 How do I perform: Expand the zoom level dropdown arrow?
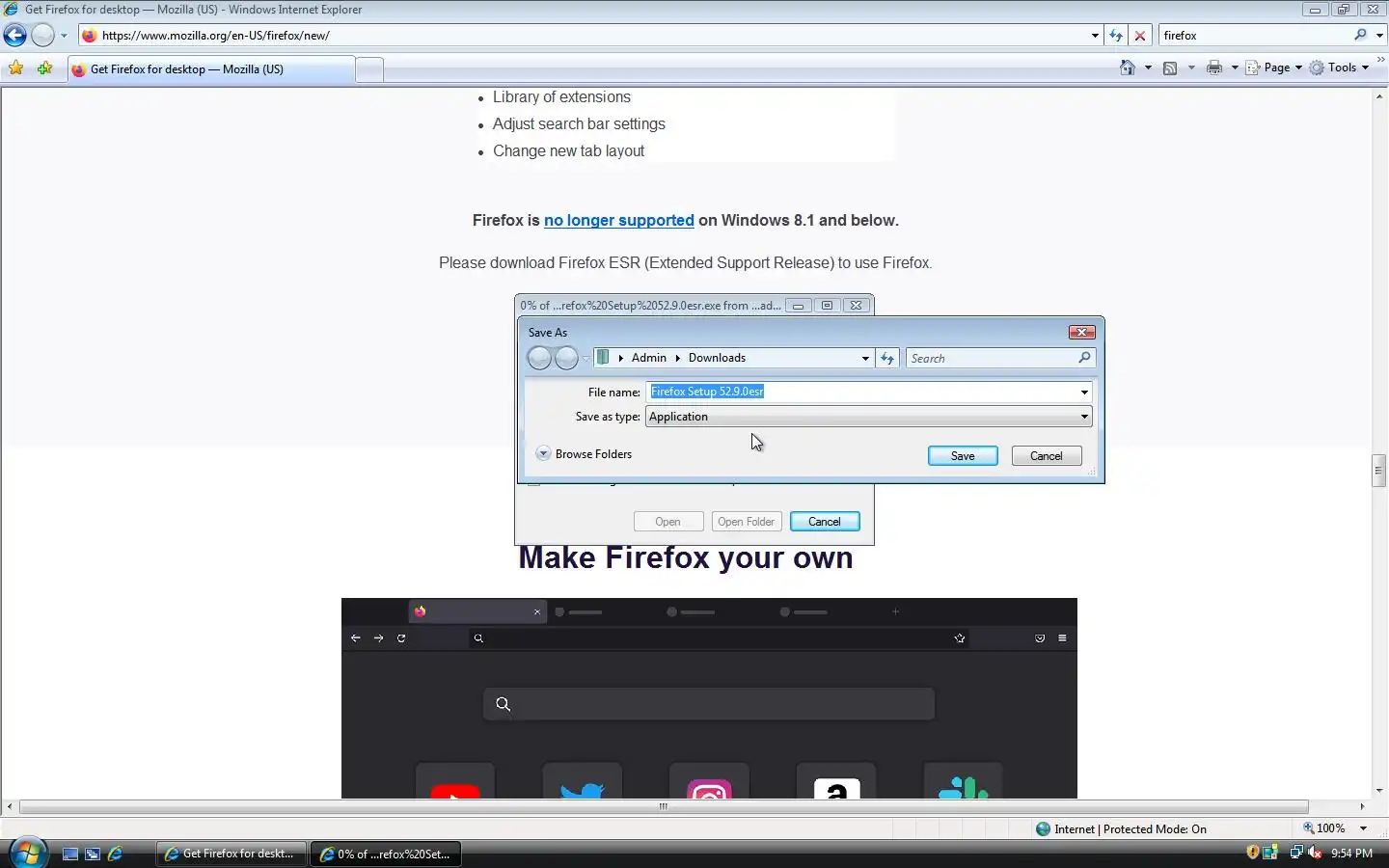[1363, 828]
